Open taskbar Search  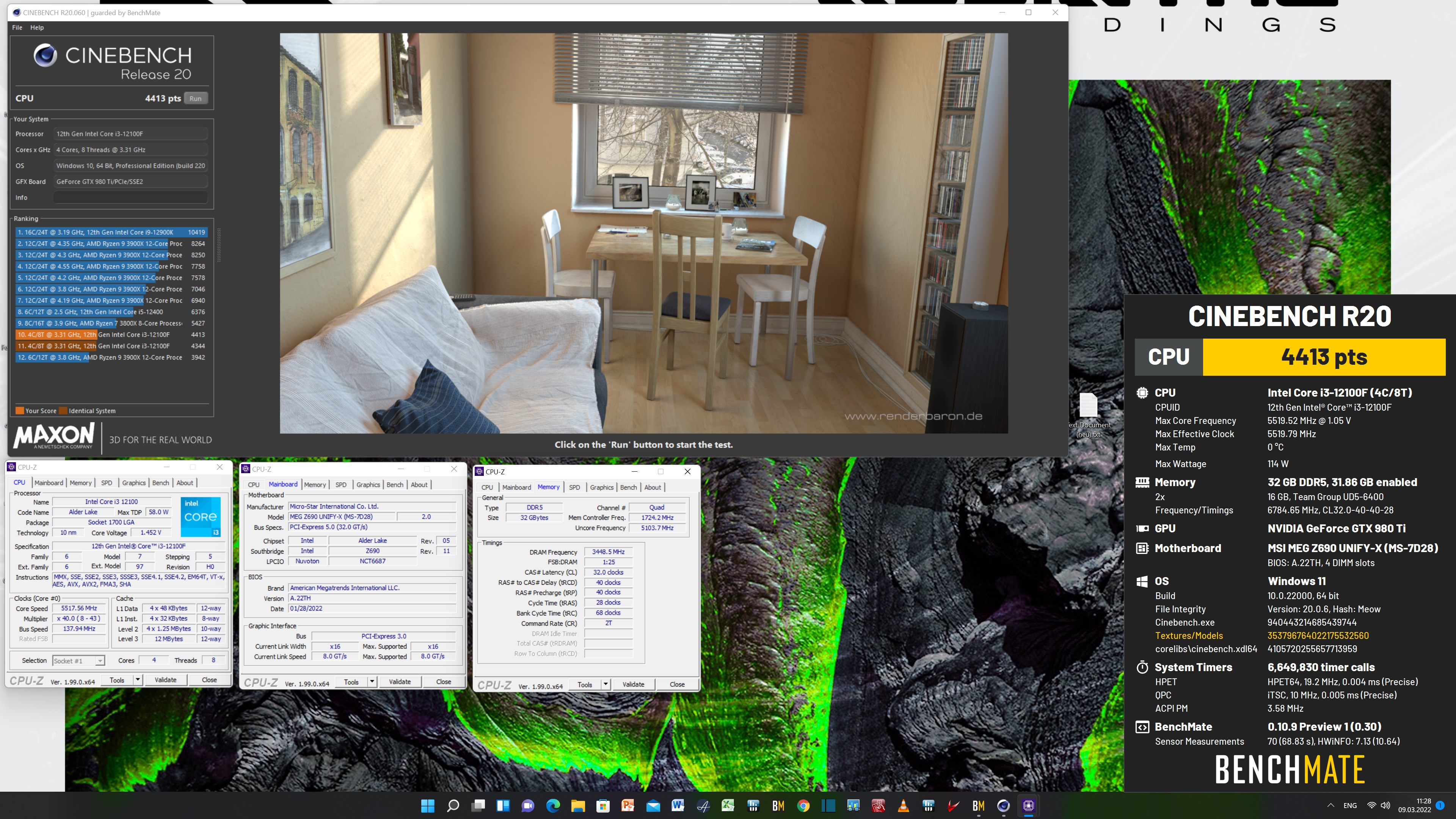tap(453, 805)
